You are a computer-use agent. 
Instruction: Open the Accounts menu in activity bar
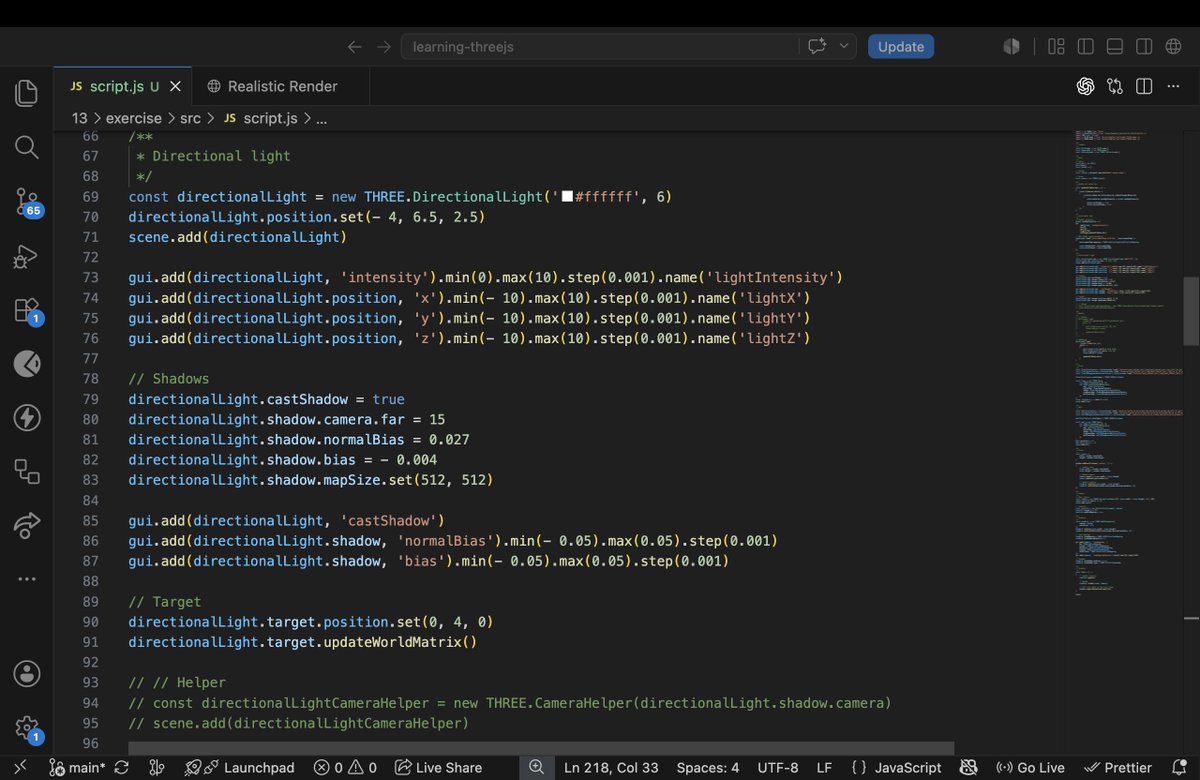pos(27,672)
